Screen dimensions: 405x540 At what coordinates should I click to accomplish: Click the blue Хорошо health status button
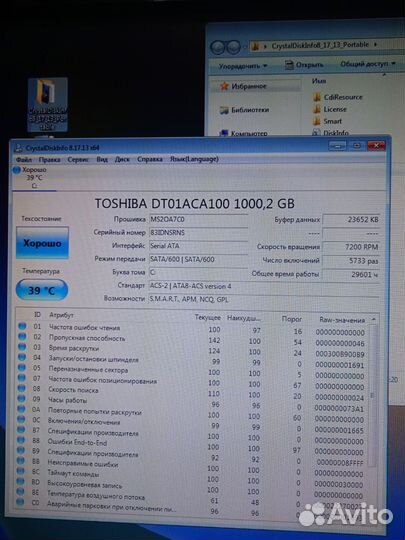pos(42,243)
